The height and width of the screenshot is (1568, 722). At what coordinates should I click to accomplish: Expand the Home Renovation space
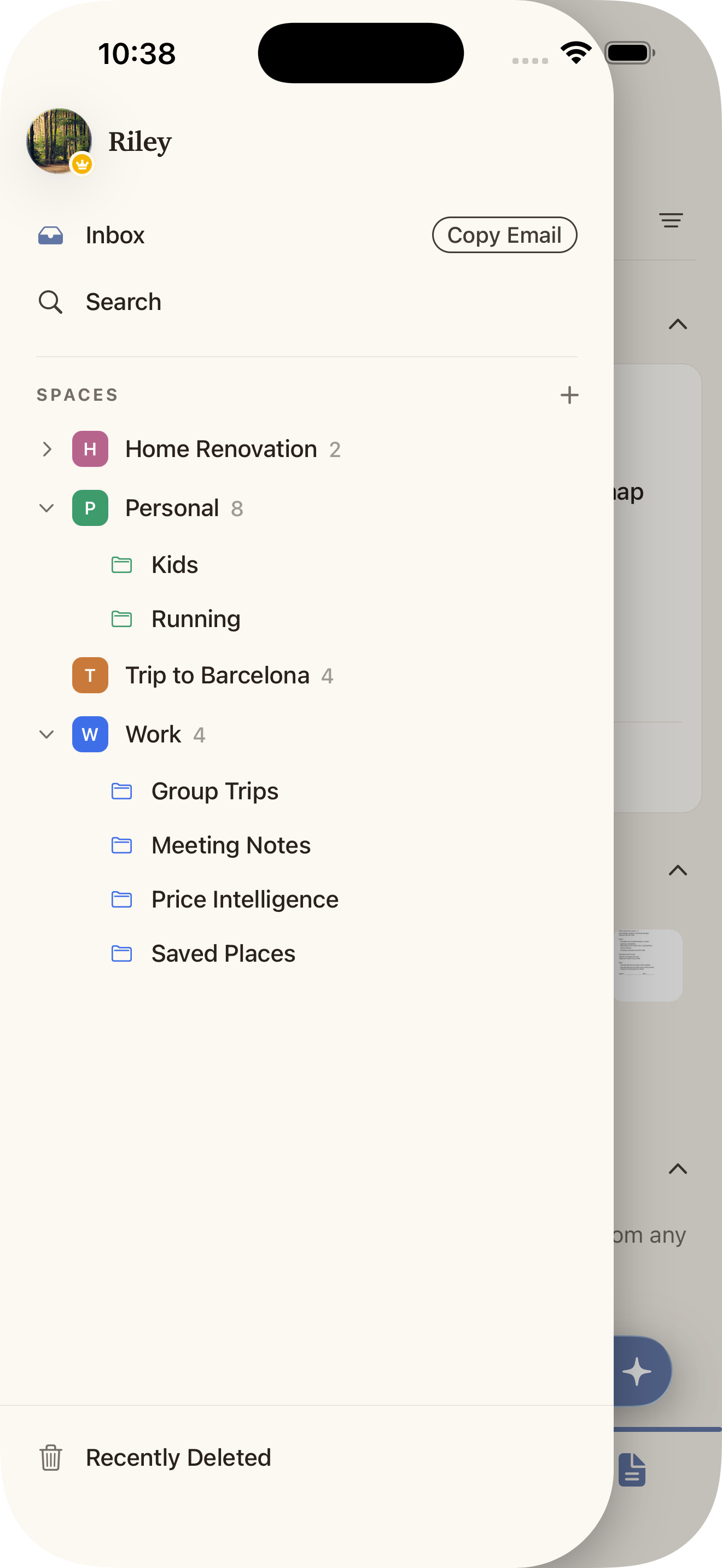(x=47, y=449)
